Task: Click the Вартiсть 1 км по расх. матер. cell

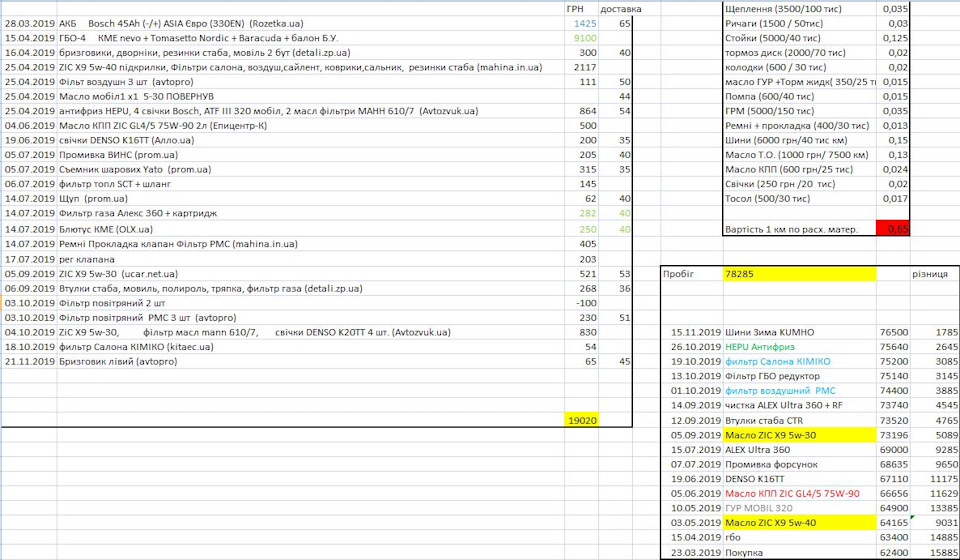Action: click(800, 229)
